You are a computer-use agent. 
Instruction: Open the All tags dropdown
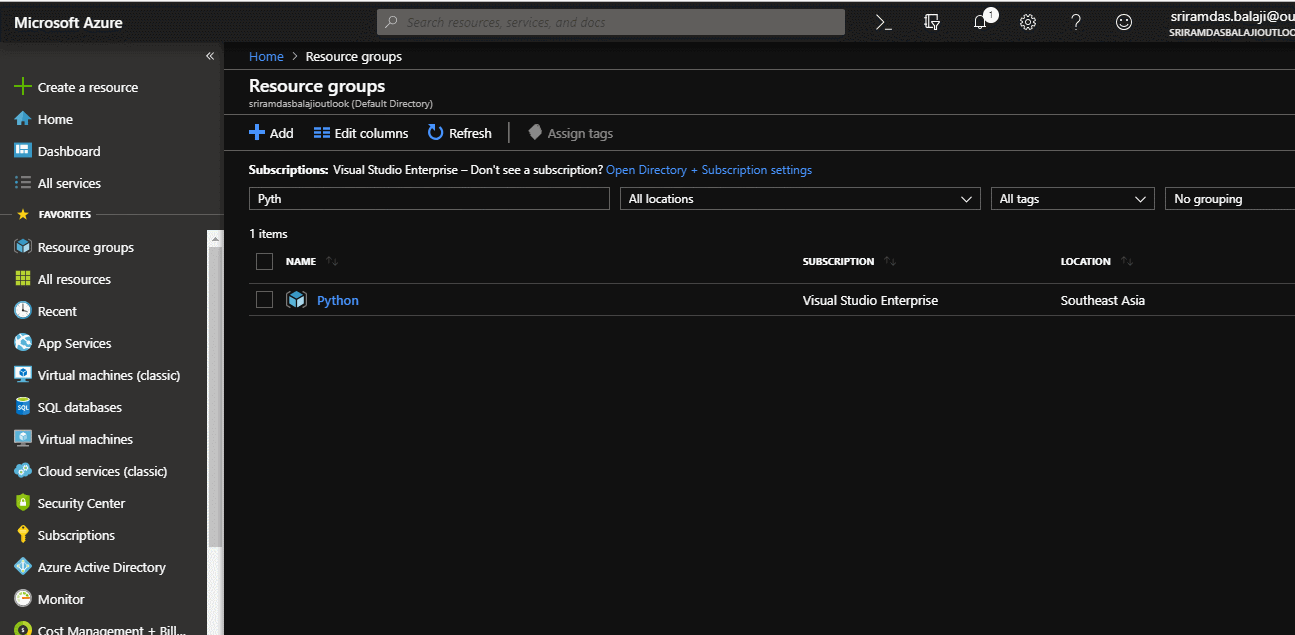click(1073, 199)
